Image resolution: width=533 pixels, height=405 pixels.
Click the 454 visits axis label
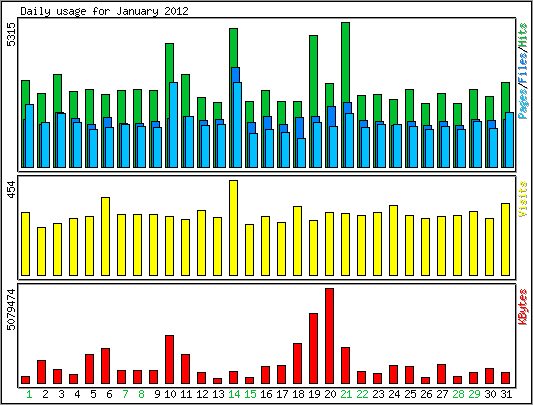point(12,190)
